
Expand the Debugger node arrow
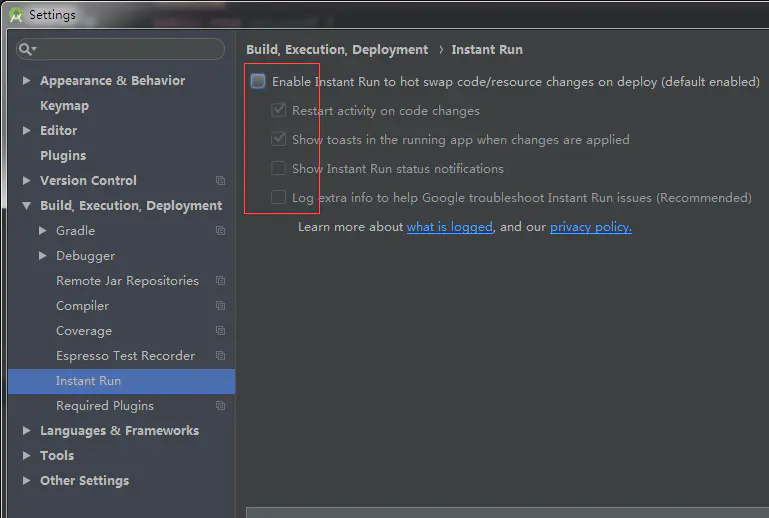point(43,256)
